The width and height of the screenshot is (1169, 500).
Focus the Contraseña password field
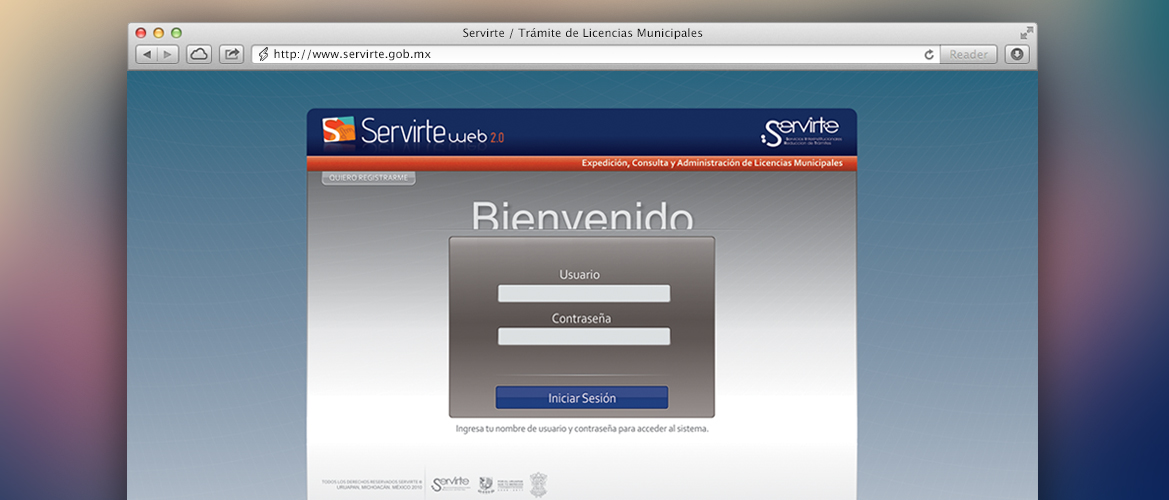pyautogui.click(x=584, y=337)
